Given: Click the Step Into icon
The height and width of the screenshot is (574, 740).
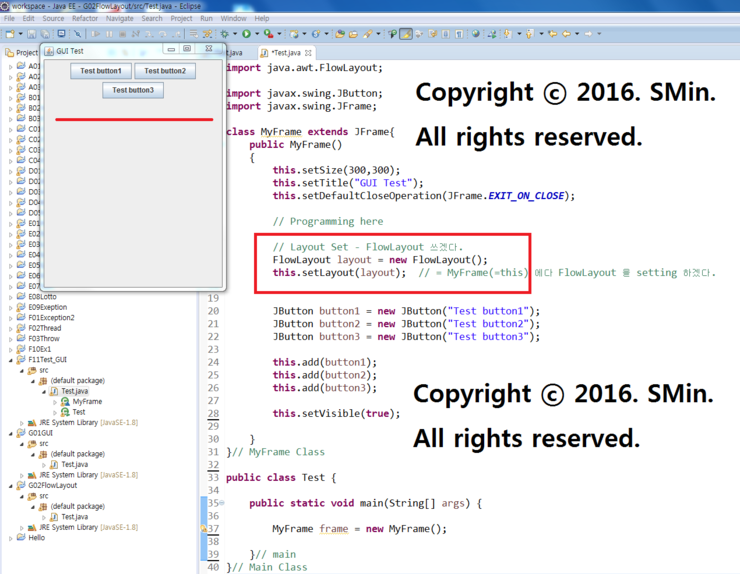Looking at the screenshot, I should pyautogui.click(x=149, y=34).
